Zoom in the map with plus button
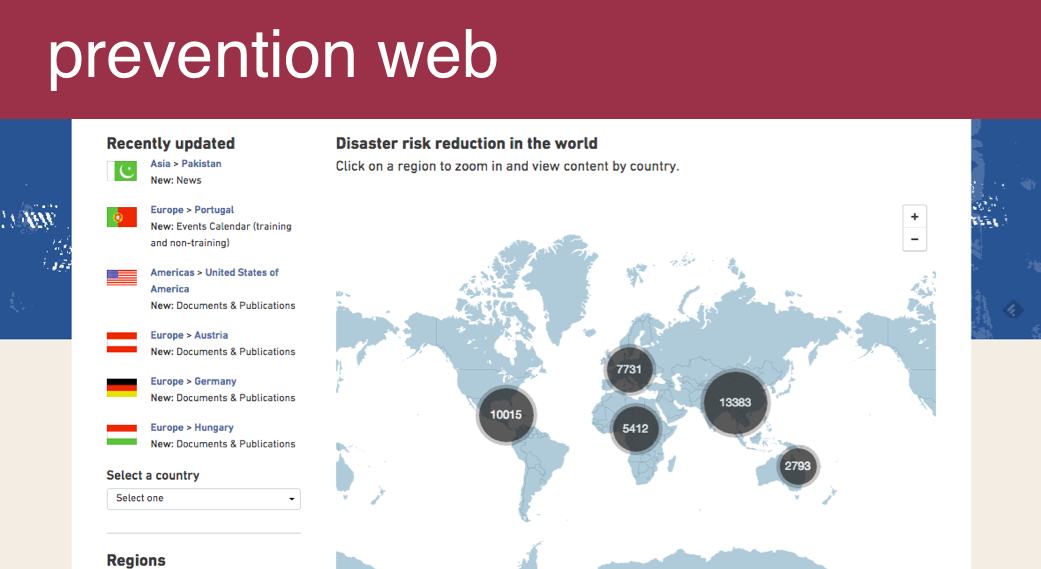Image resolution: width=1041 pixels, height=569 pixels. click(x=915, y=216)
